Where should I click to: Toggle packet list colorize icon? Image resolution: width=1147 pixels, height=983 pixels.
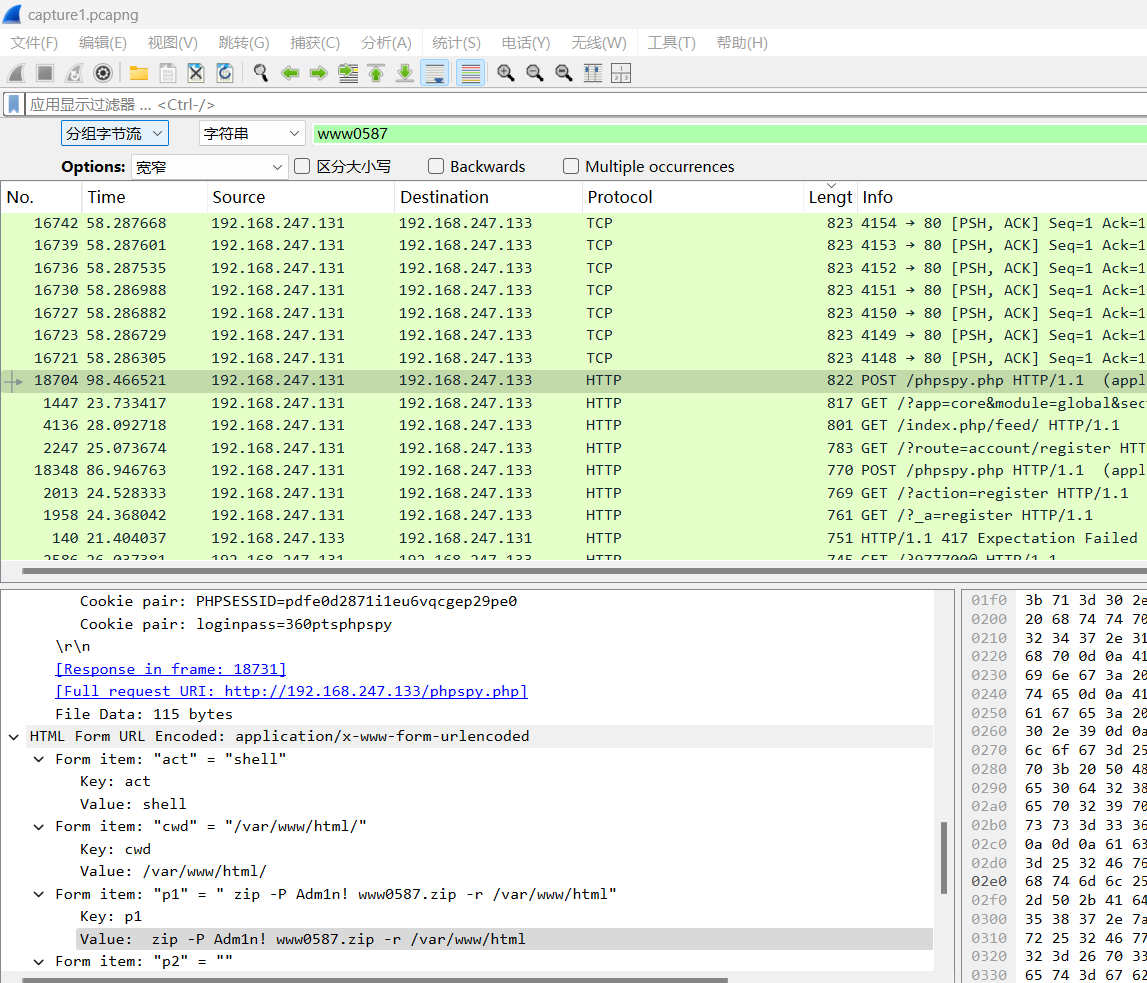click(x=470, y=73)
